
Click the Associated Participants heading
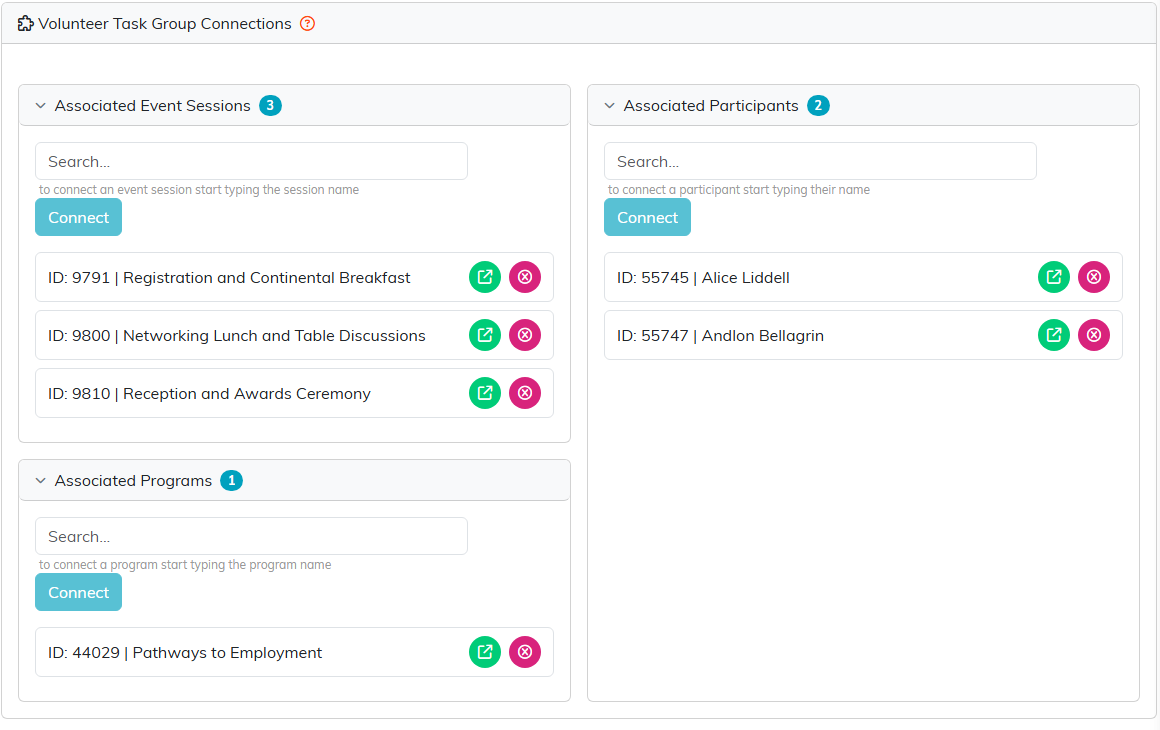711,106
